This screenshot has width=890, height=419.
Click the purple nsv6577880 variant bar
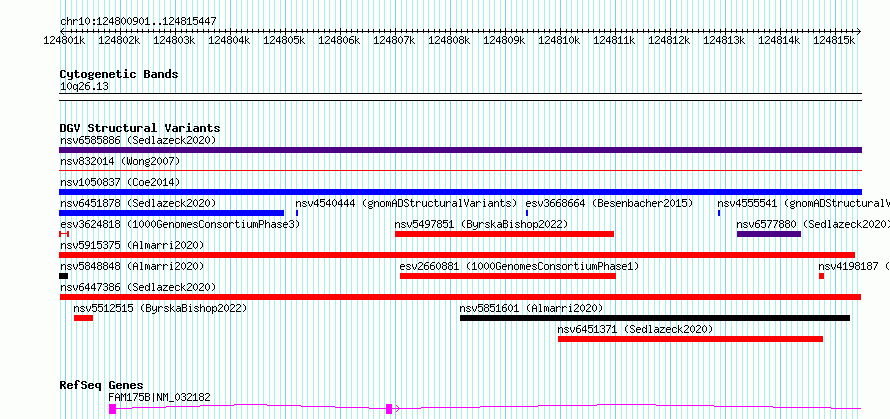[x=769, y=234]
